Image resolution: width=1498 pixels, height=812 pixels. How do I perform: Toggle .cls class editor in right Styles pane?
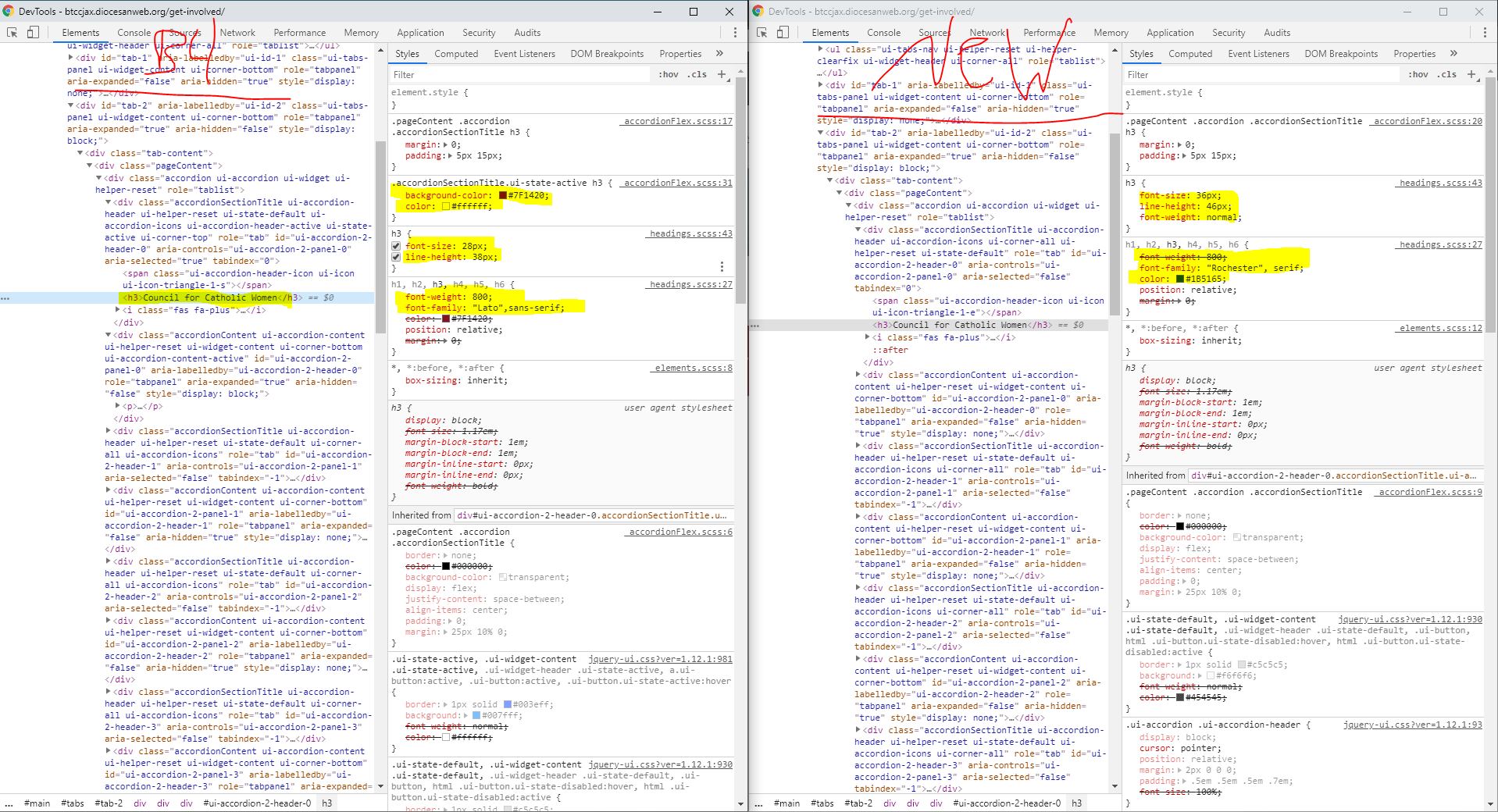pyautogui.click(x=1448, y=75)
